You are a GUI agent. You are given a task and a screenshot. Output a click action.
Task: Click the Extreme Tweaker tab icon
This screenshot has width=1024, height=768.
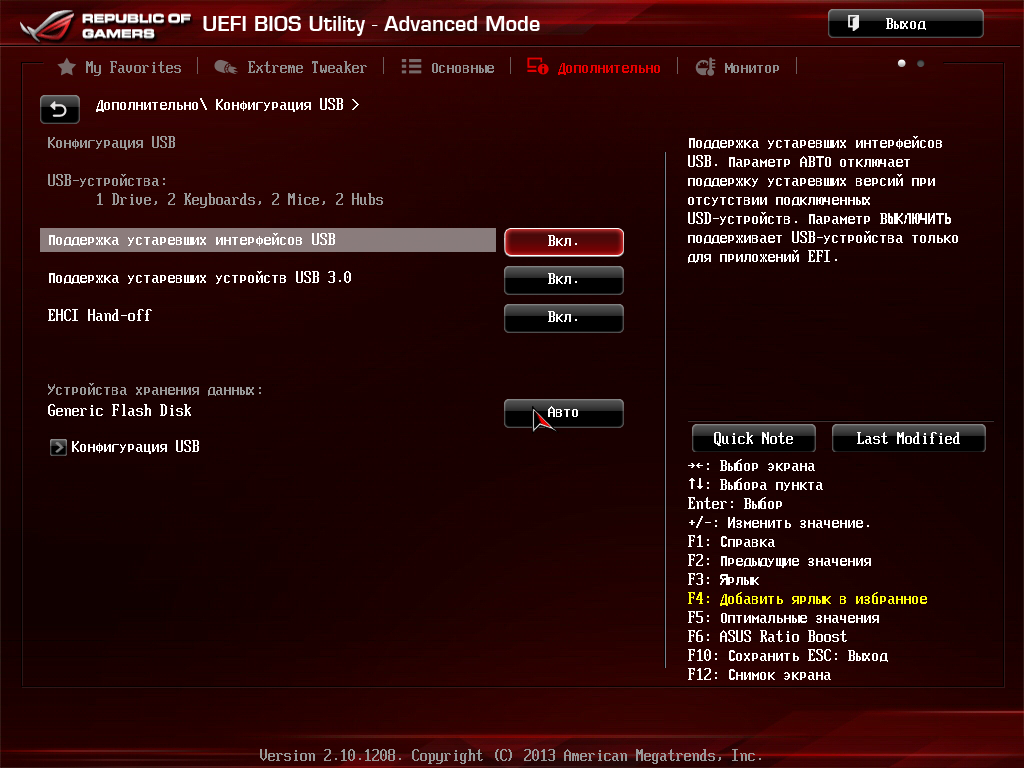pyautogui.click(x=226, y=67)
